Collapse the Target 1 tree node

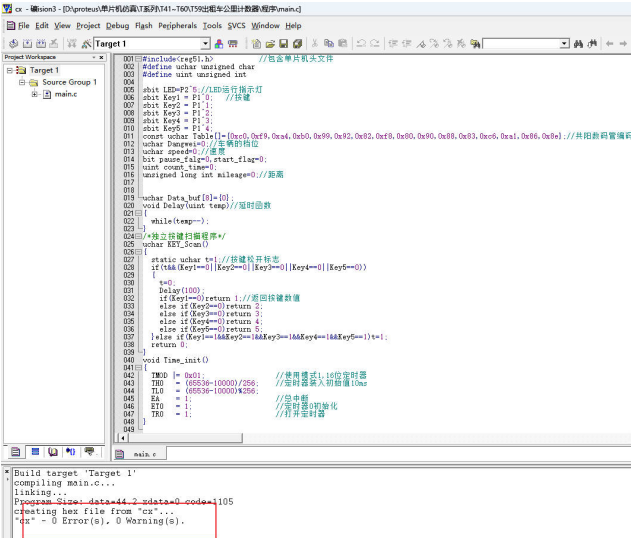tap(10, 70)
